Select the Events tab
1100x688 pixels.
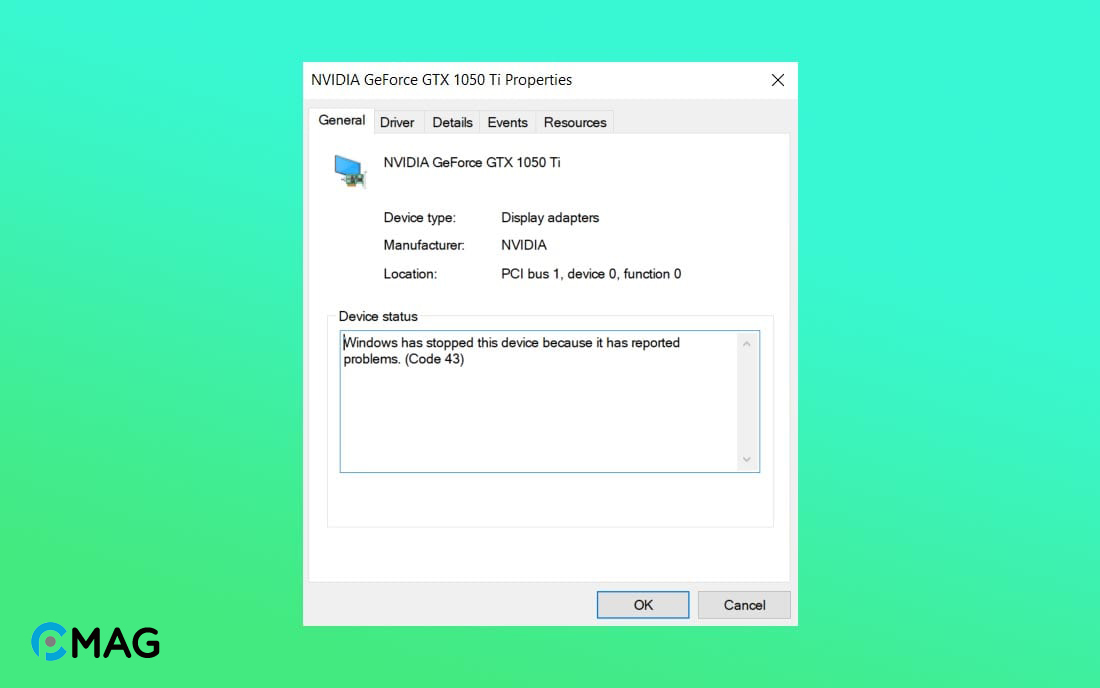[507, 122]
